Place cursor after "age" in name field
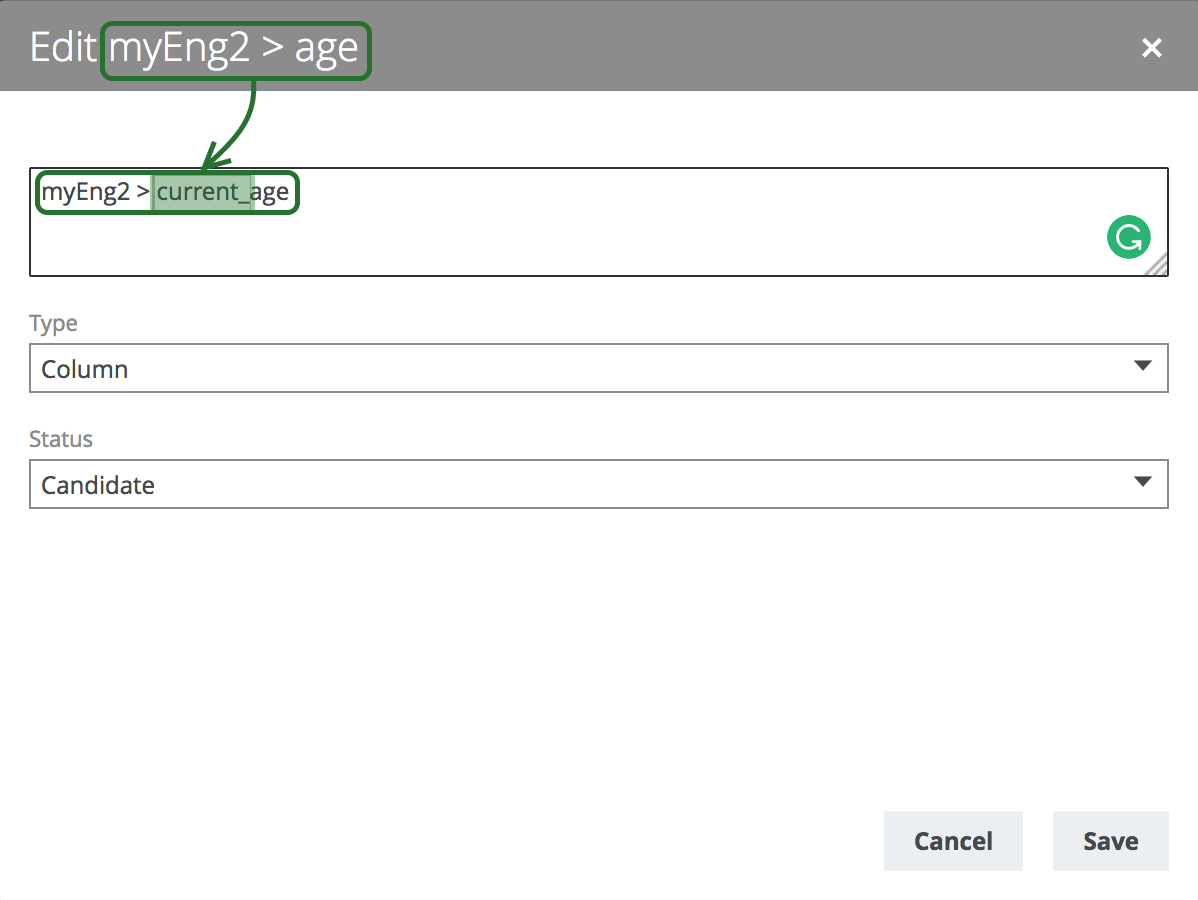The height and width of the screenshot is (900, 1198). (x=290, y=192)
